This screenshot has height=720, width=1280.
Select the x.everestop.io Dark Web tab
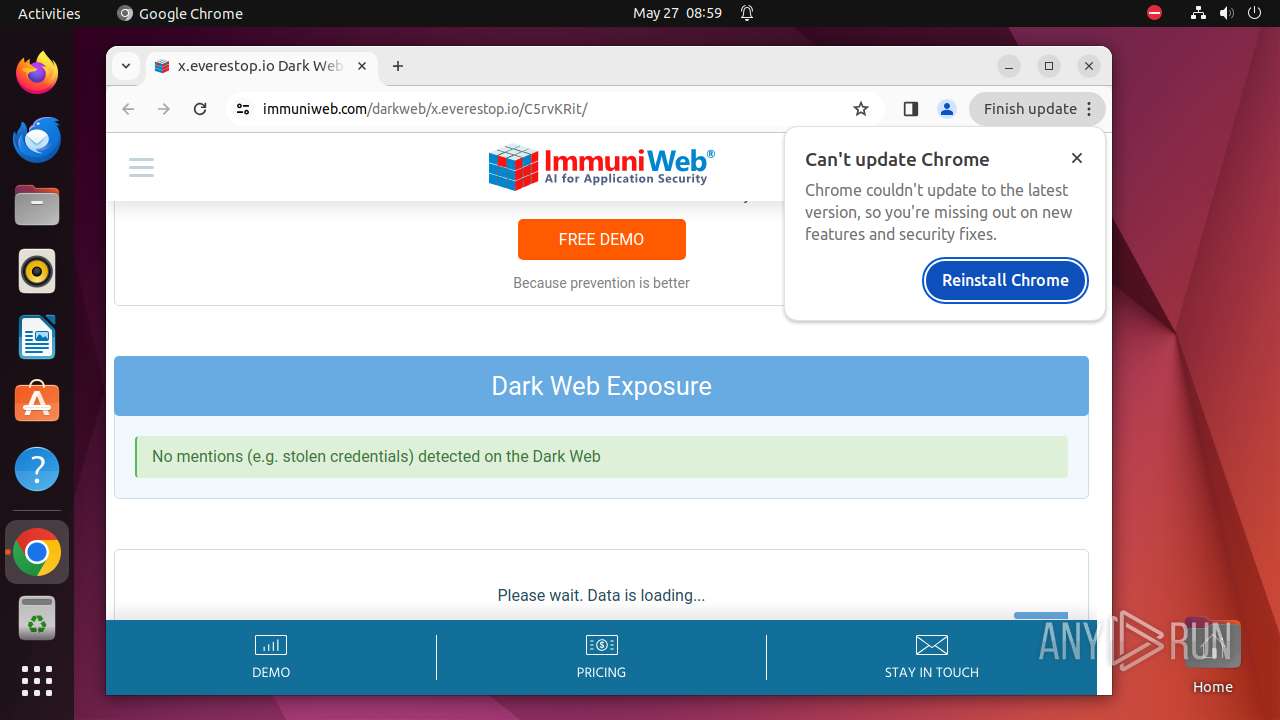pos(260,66)
